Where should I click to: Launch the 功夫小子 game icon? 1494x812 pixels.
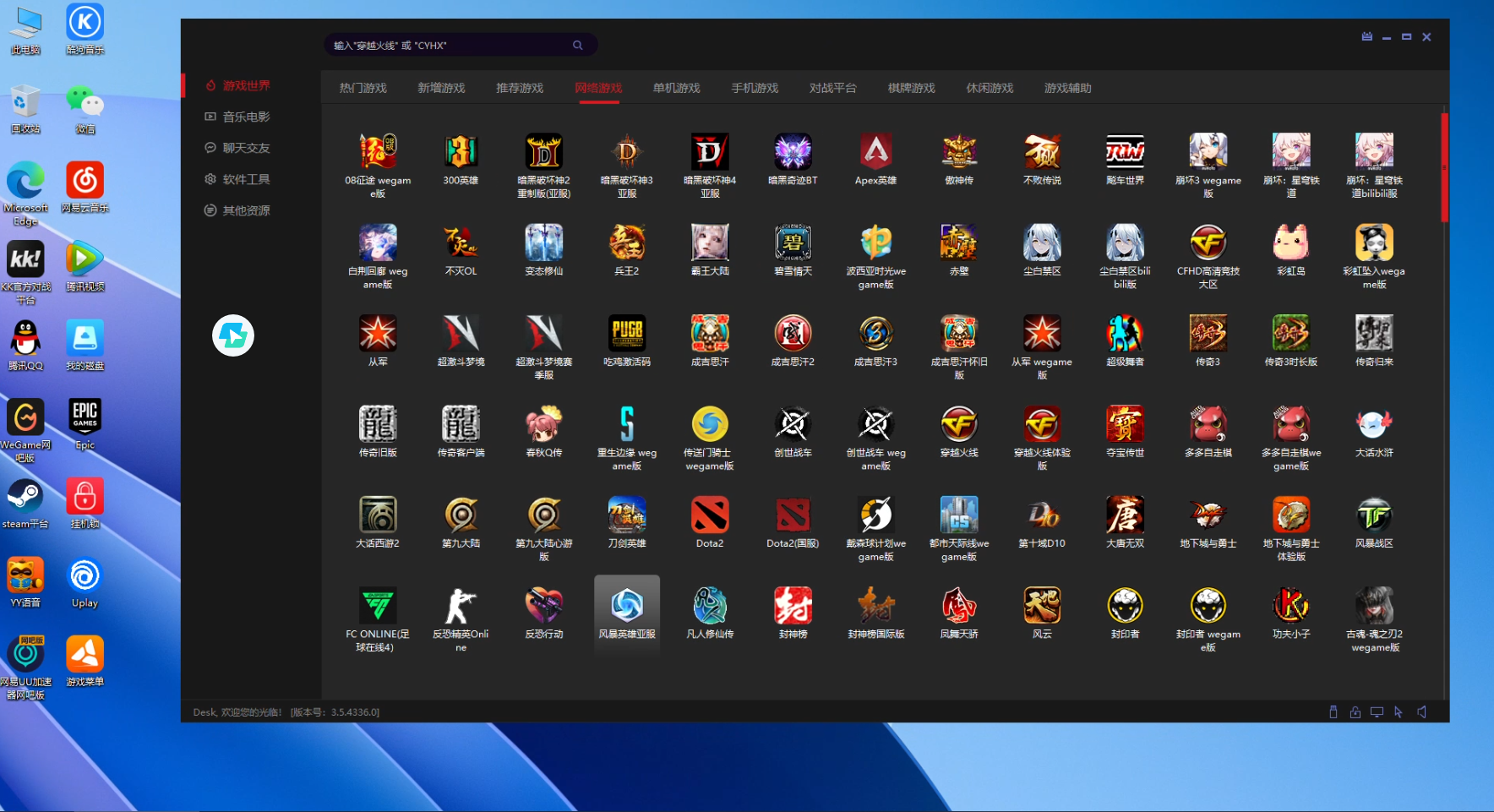pos(1291,606)
